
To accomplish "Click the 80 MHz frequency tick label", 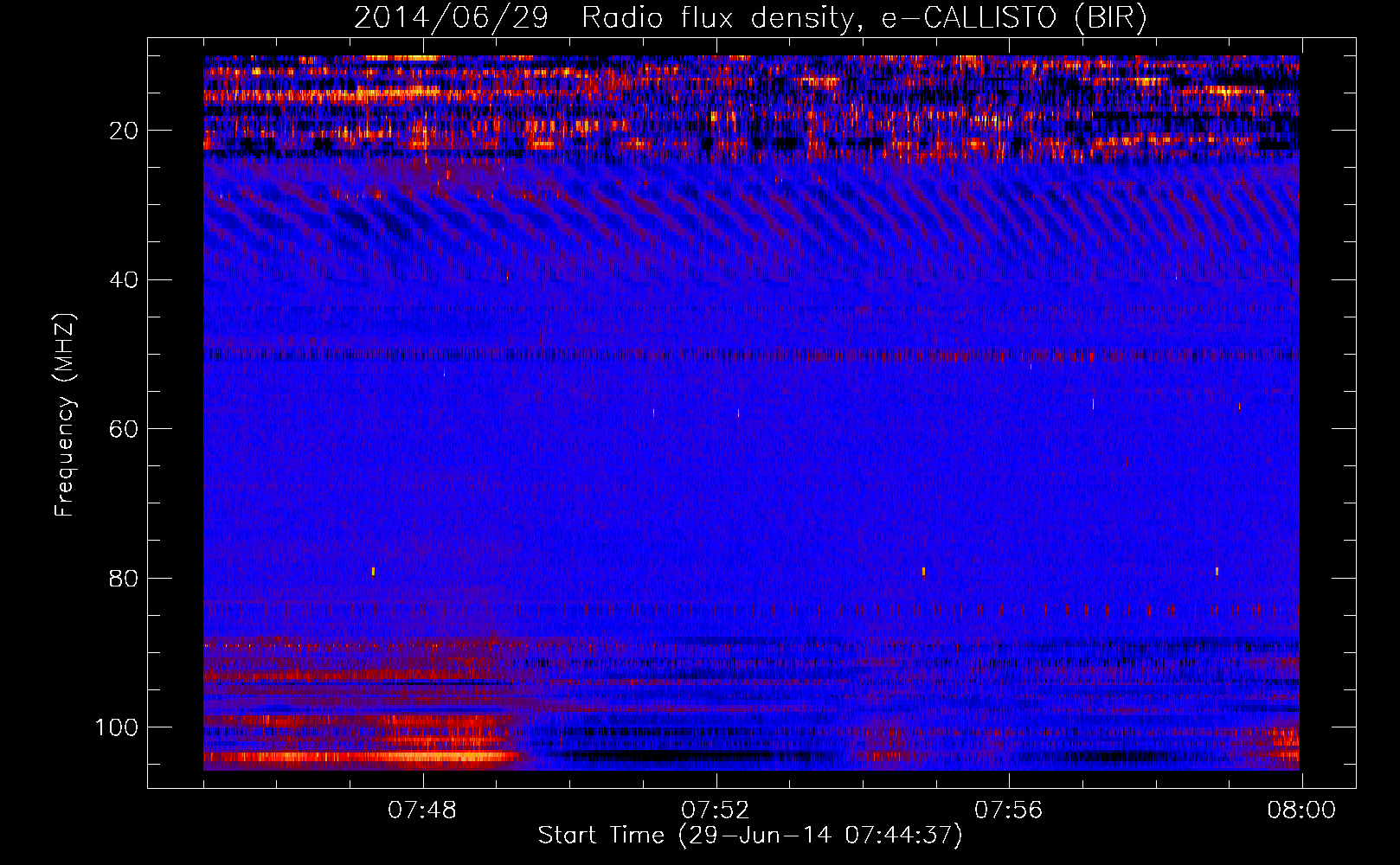I will tap(125, 579).
